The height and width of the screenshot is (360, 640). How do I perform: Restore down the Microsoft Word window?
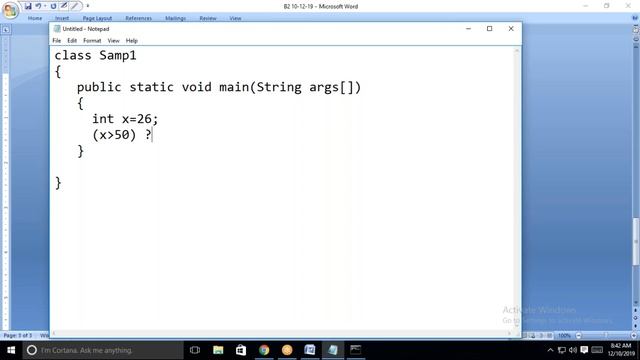(x=607, y=6)
